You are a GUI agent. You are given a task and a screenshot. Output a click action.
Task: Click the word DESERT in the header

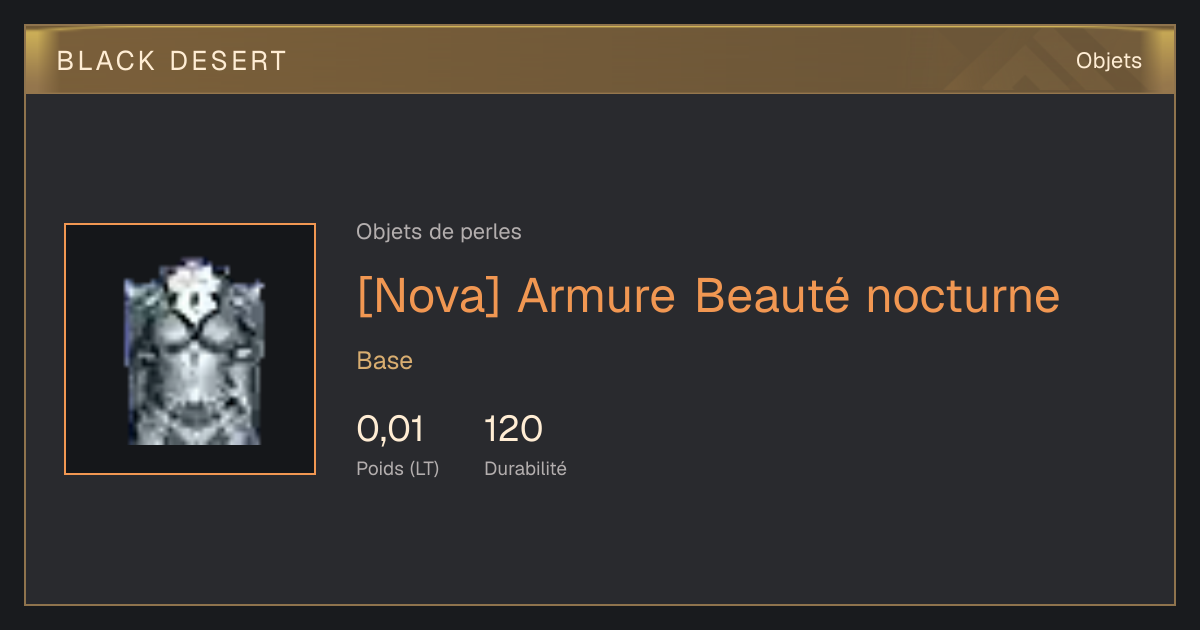228,61
